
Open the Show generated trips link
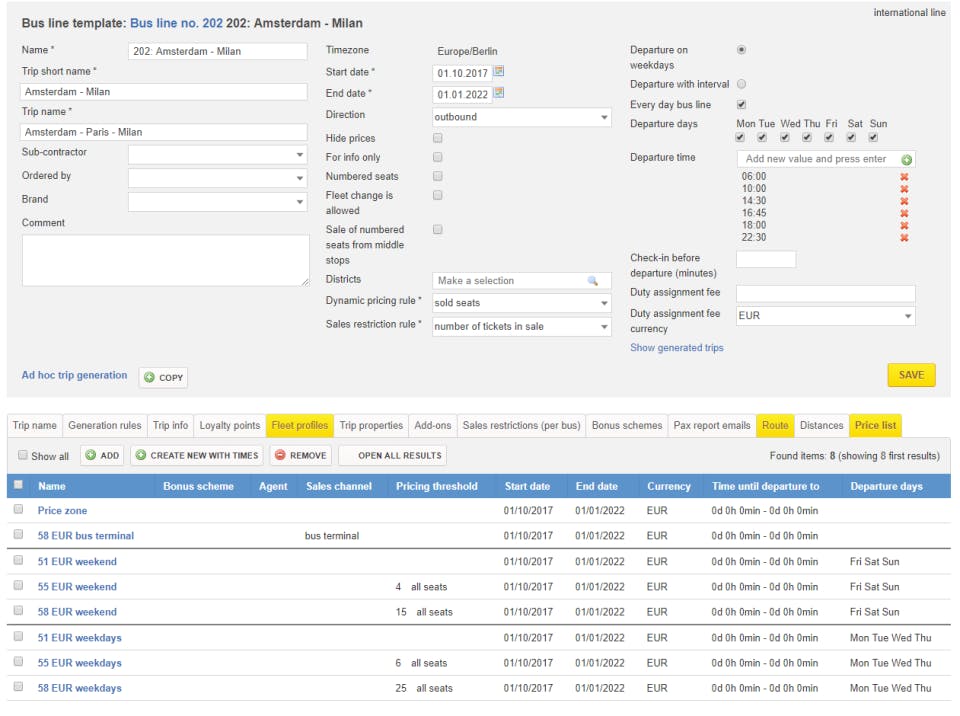pos(676,348)
